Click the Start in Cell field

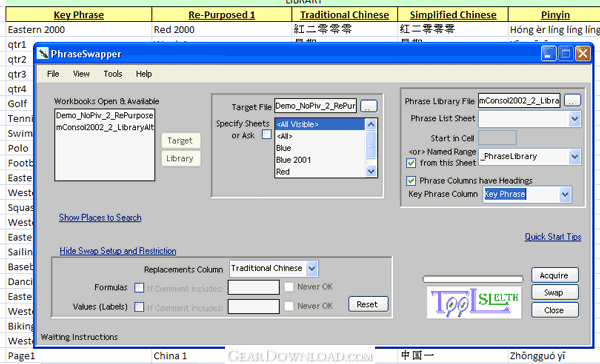[497, 138]
